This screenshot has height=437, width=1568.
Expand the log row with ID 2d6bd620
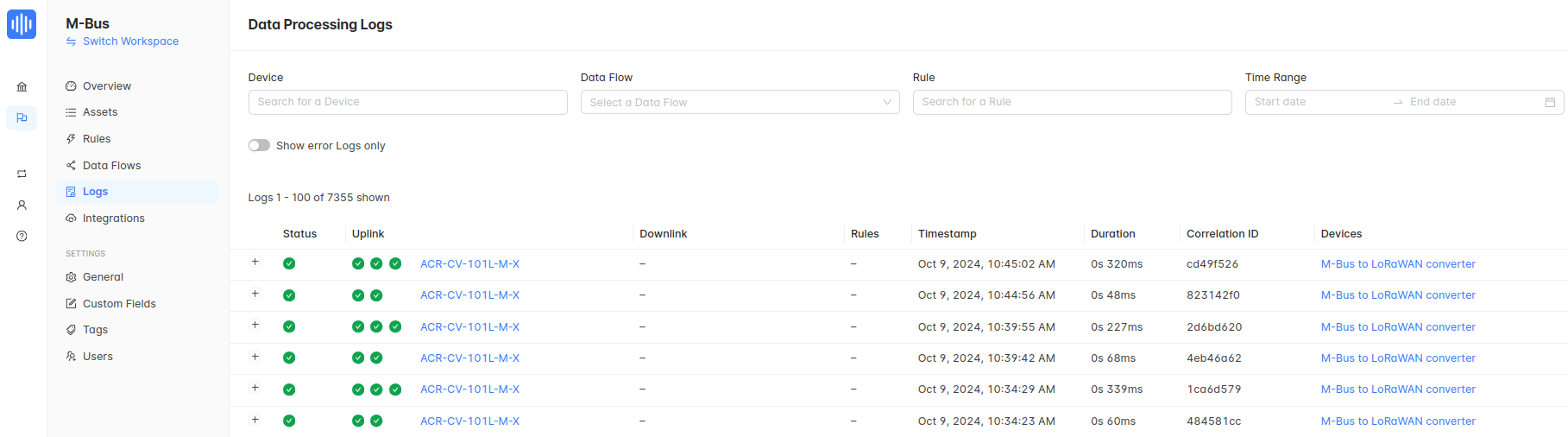point(255,326)
